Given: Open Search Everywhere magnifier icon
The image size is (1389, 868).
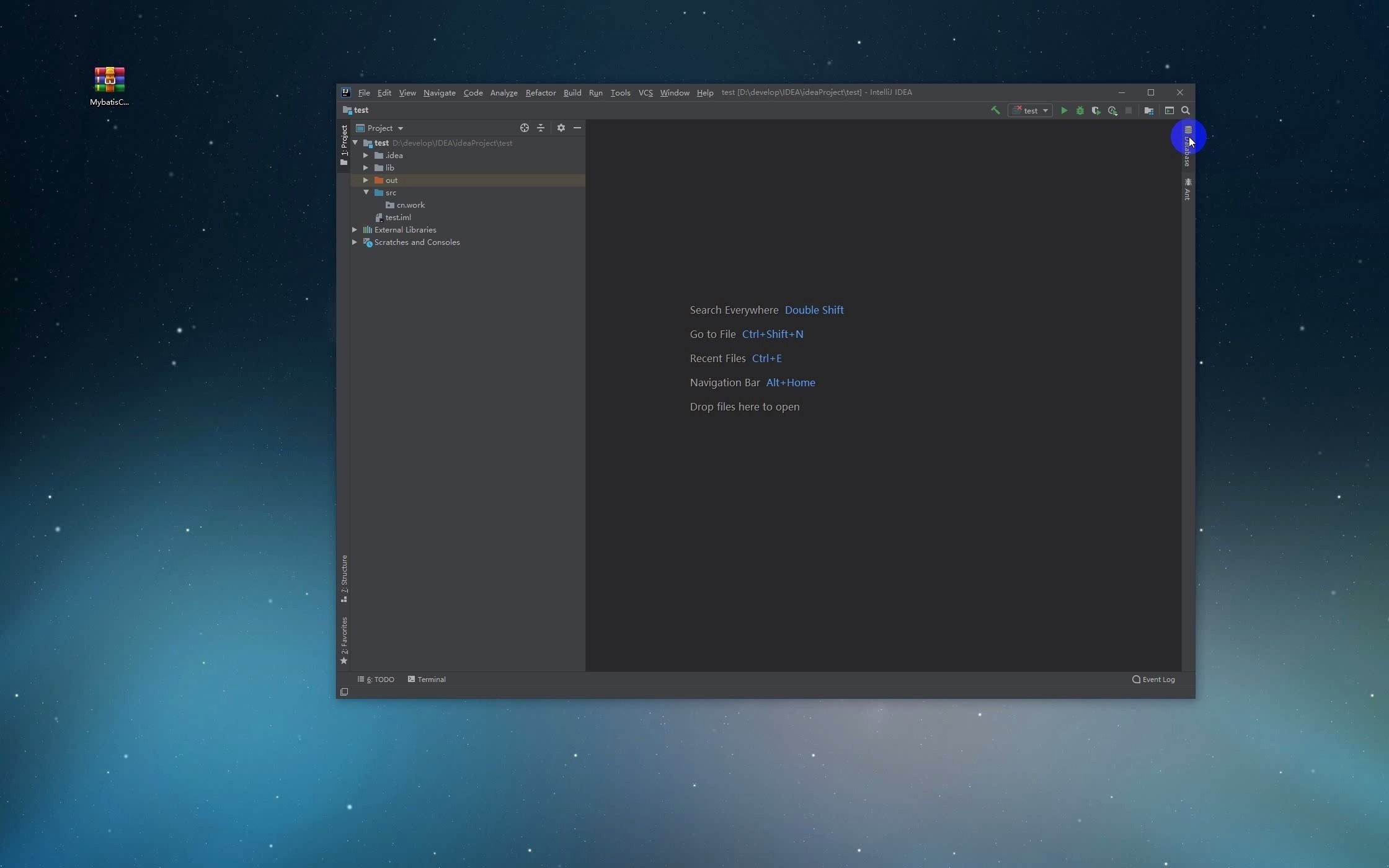Looking at the screenshot, I should (1186, 110).
